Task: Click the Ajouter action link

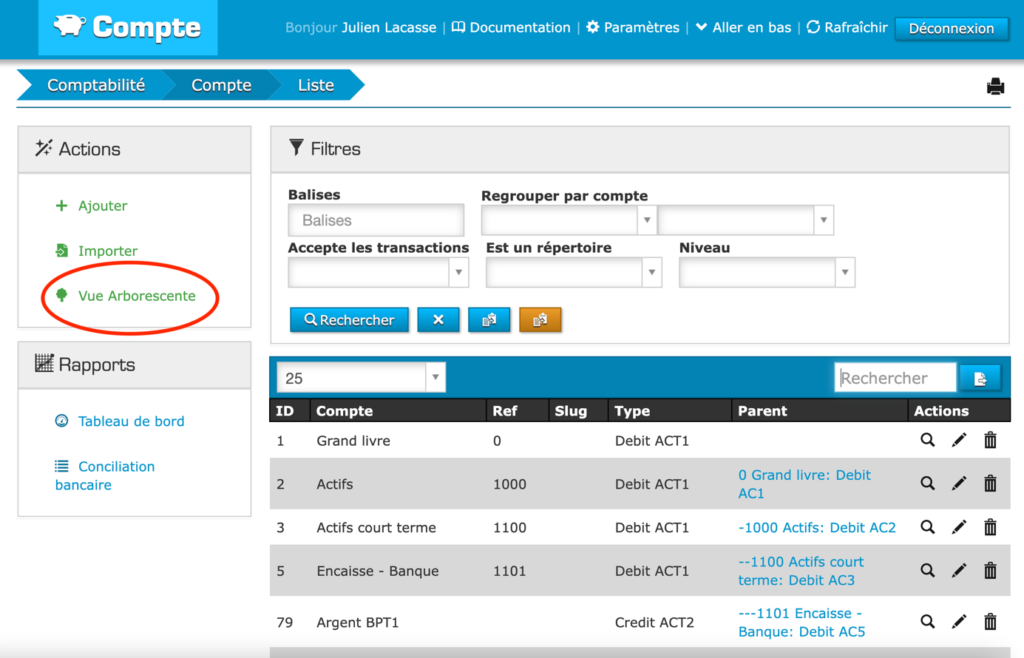Action: tap(102, 206)
